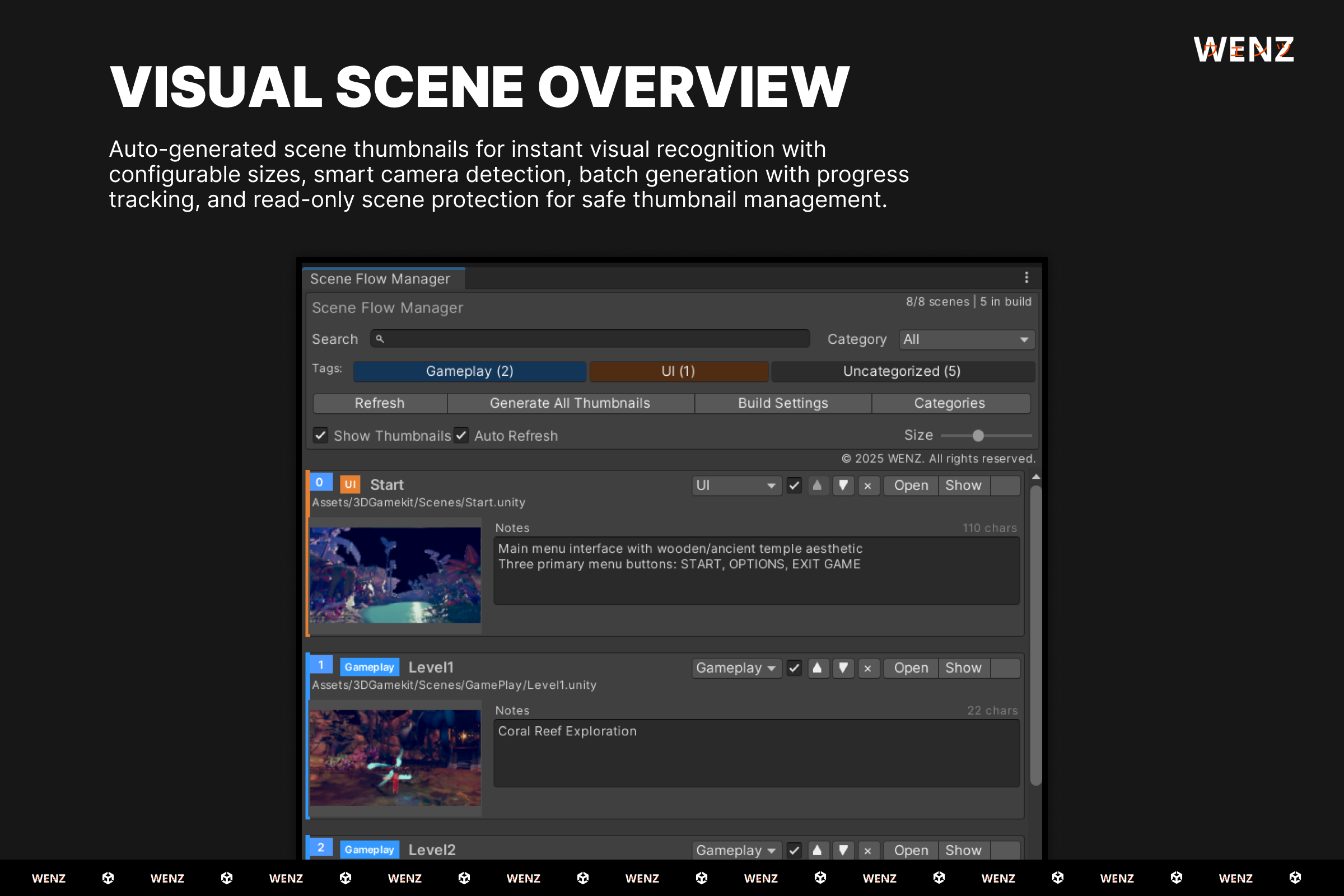Click the Start scene path text
Viewport: 1344px width, 896px height.
tap(418, 502)
